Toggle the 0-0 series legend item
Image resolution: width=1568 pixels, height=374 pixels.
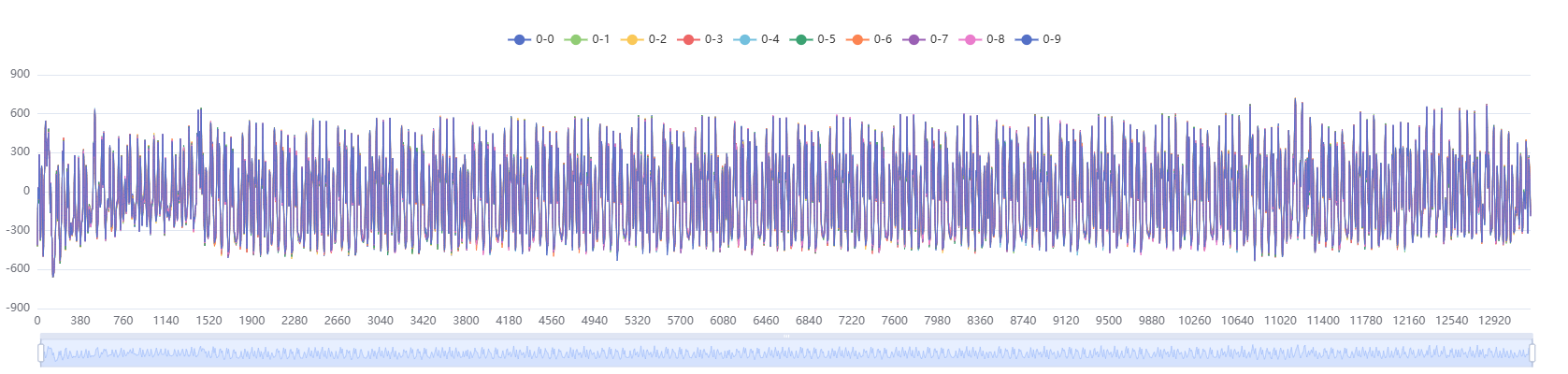pos(520,39)
